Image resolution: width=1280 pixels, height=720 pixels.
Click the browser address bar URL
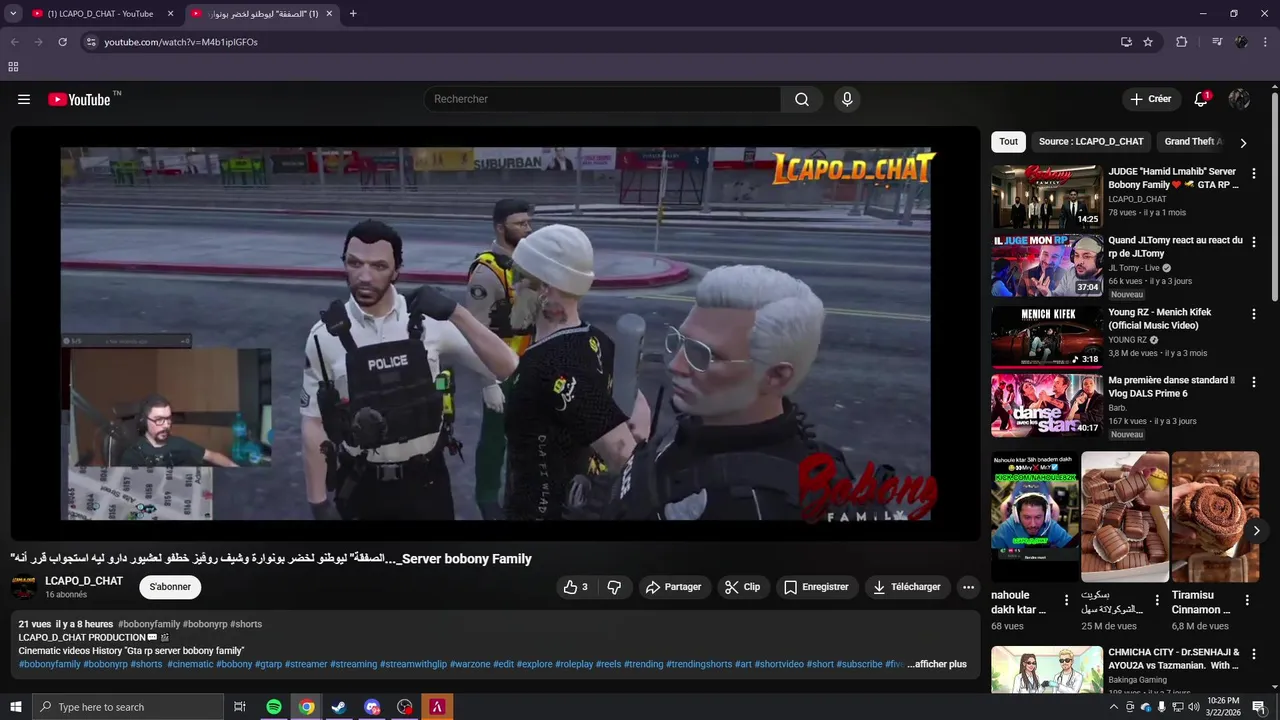[181, 42]
